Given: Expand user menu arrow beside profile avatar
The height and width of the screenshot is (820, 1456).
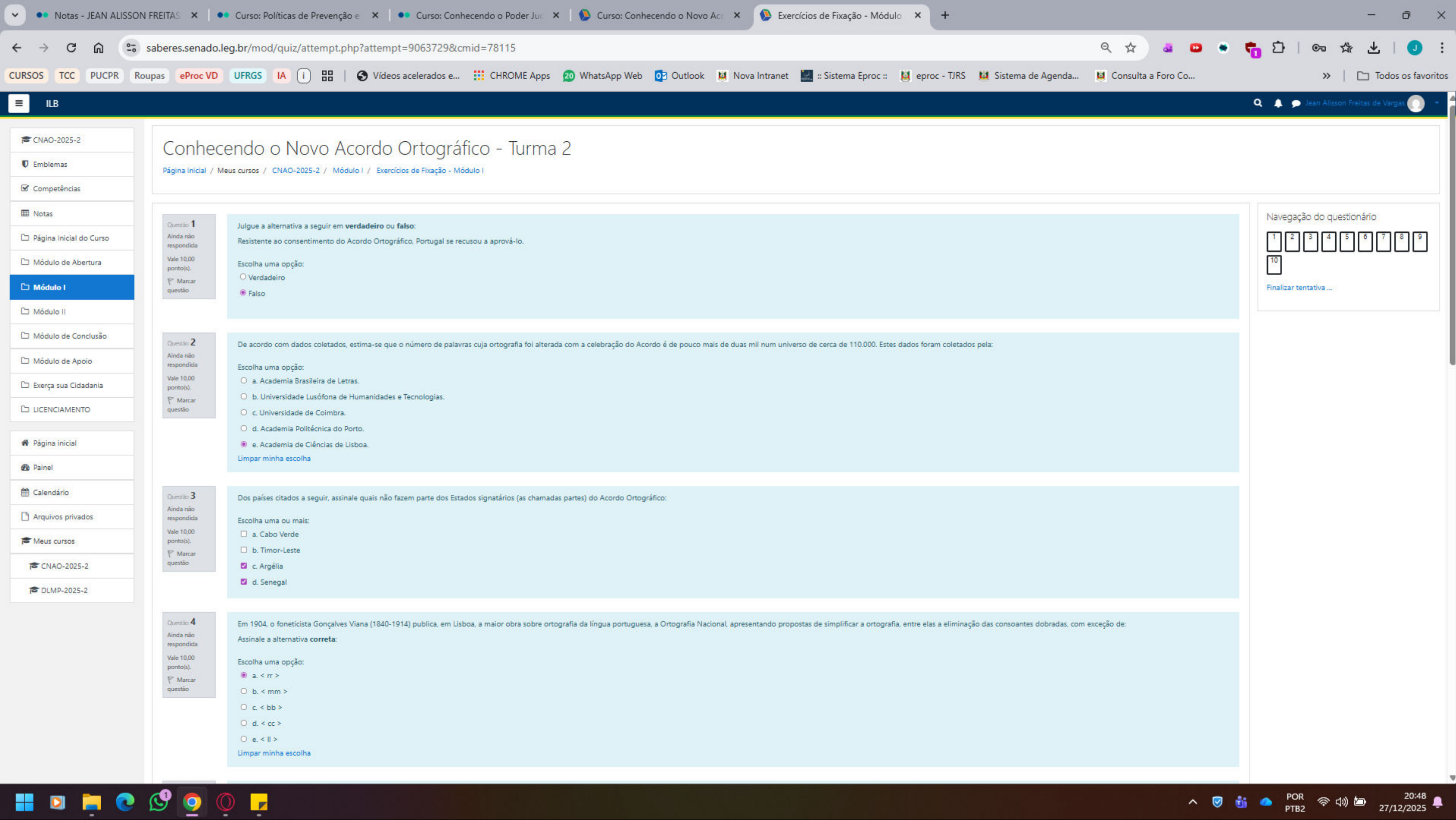Looking at the screenshot, I should 1436,103.
